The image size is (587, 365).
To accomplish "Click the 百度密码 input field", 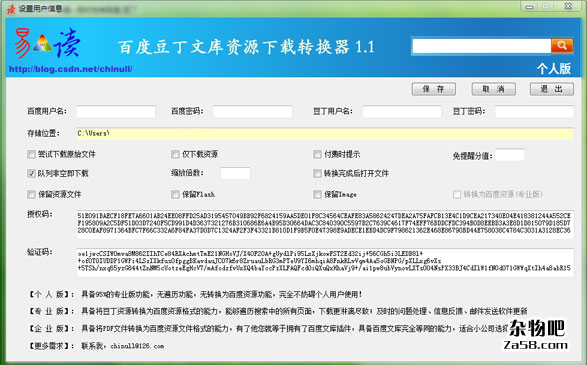I will pyautogui.click(x=253, y=112).
